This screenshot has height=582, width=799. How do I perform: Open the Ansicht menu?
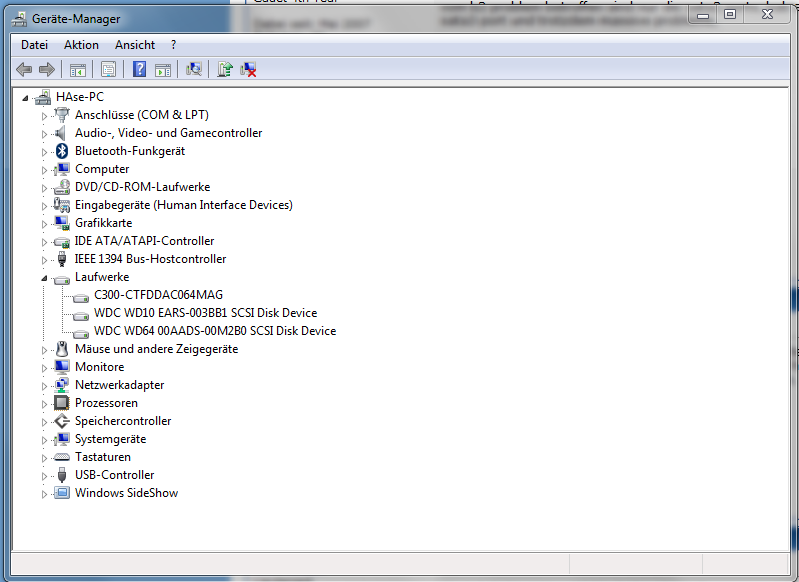click(x=135, y=45)
